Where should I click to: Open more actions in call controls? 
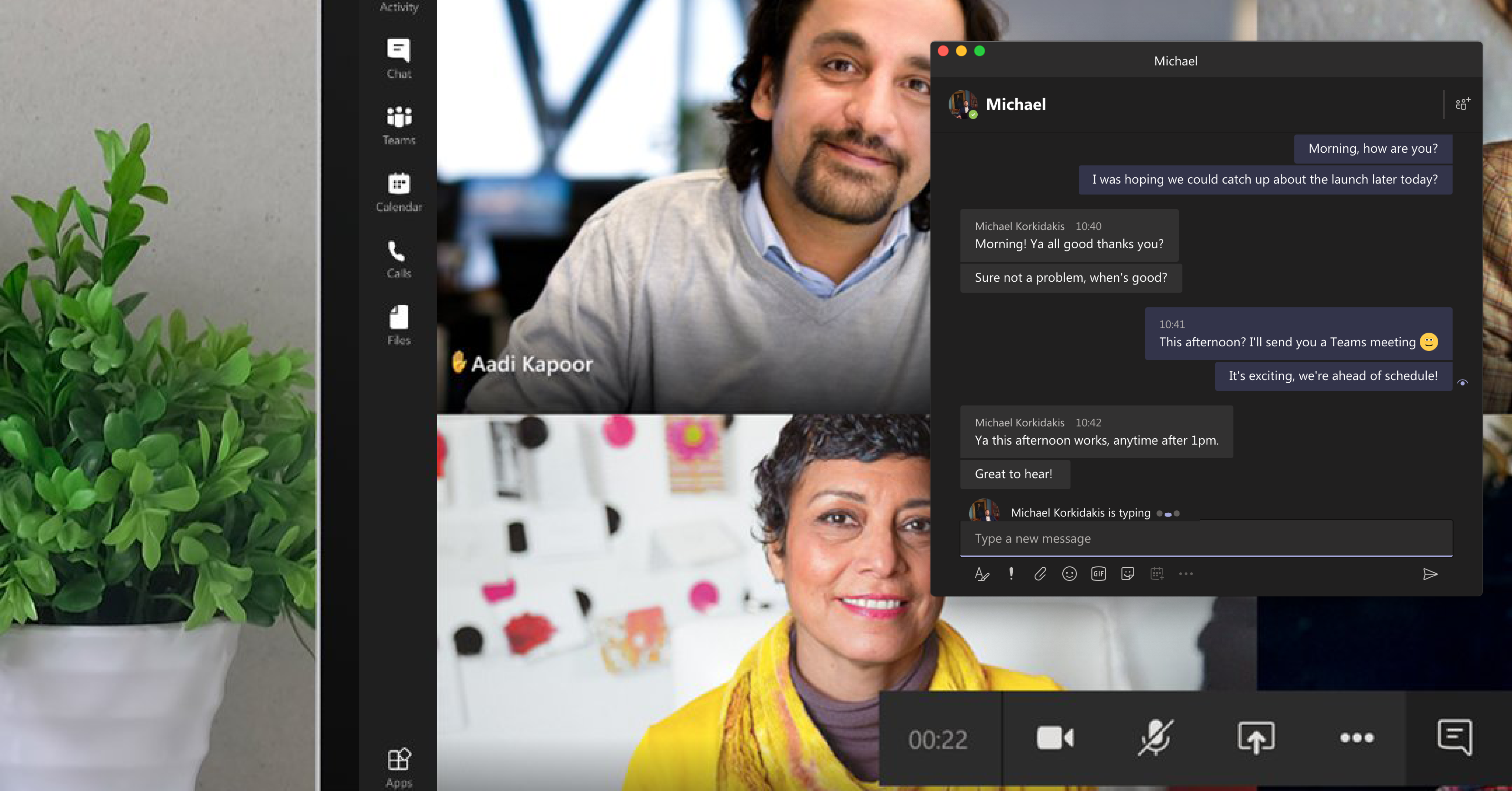click(1357, 738)
